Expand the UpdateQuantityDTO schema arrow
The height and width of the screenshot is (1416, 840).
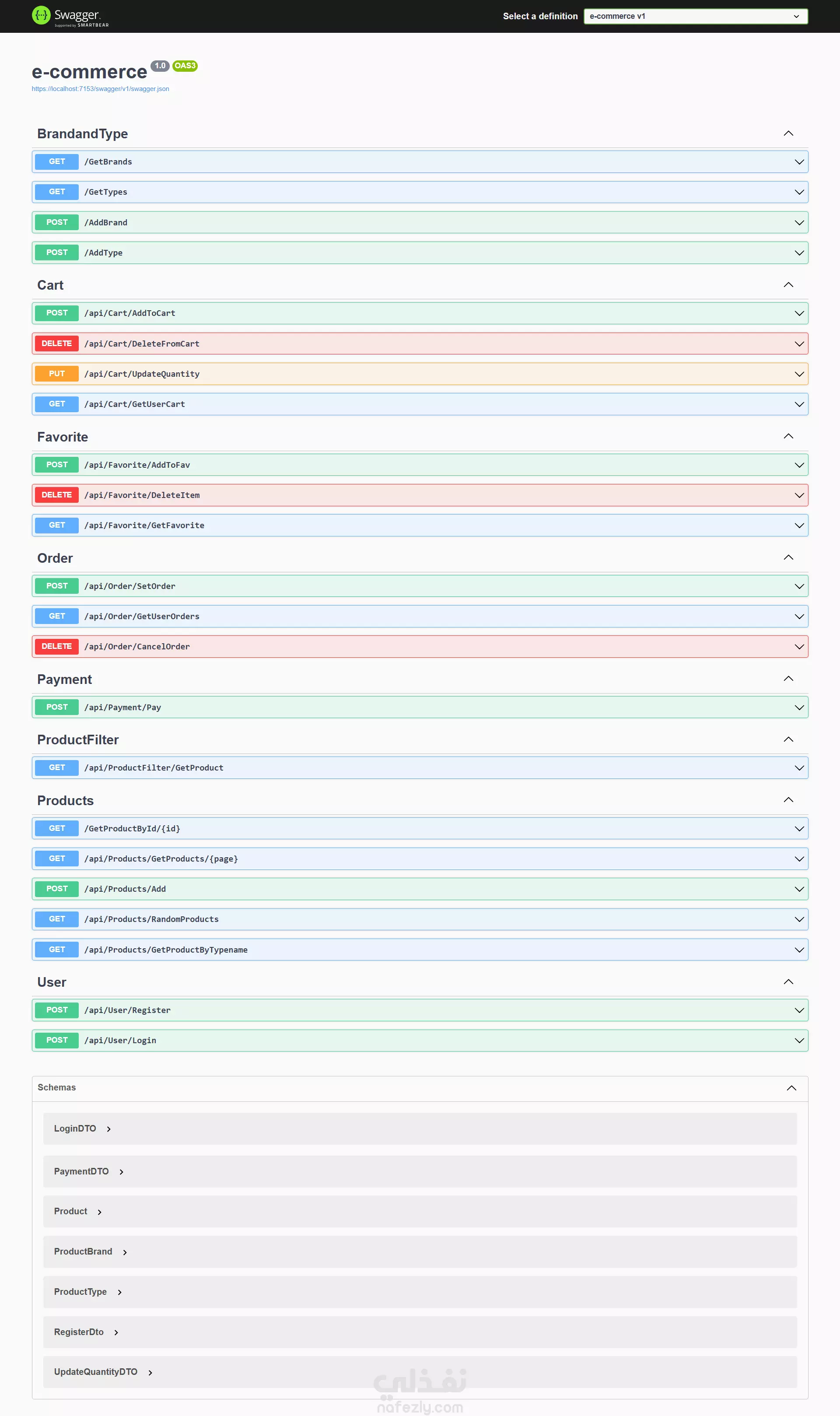coord(150,1372)
